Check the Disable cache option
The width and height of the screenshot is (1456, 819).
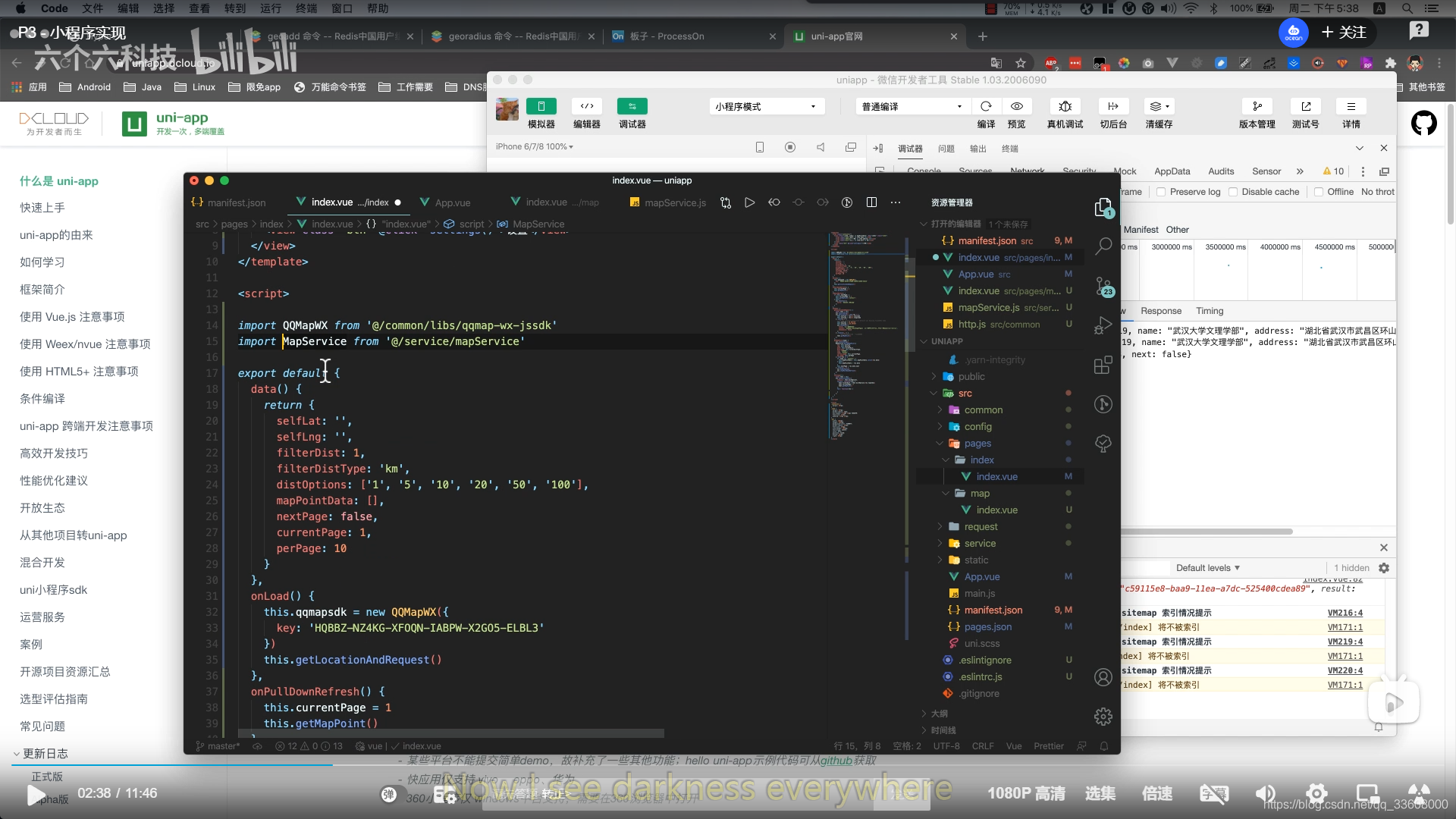coord(1233,192)
